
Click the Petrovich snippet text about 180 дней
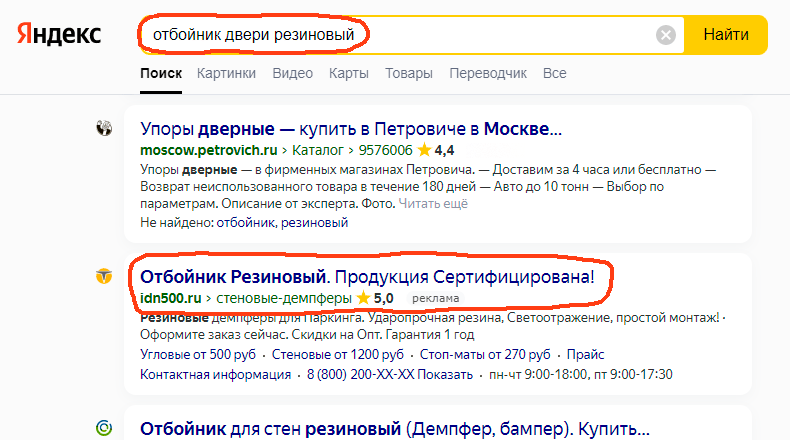428,186
